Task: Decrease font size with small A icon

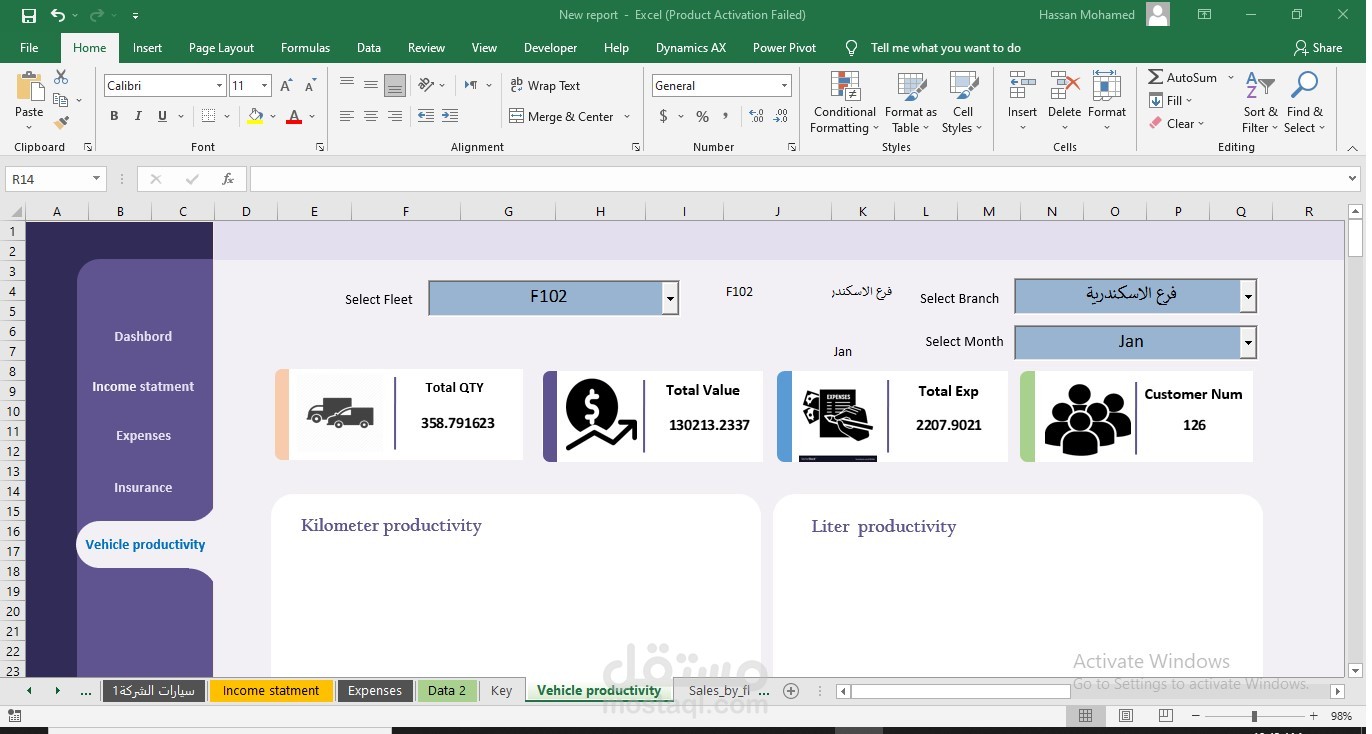Action: 311,86
